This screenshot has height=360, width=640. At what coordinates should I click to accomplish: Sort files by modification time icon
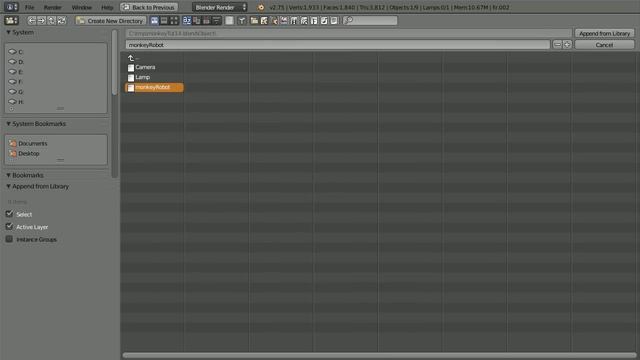[207, 20]
